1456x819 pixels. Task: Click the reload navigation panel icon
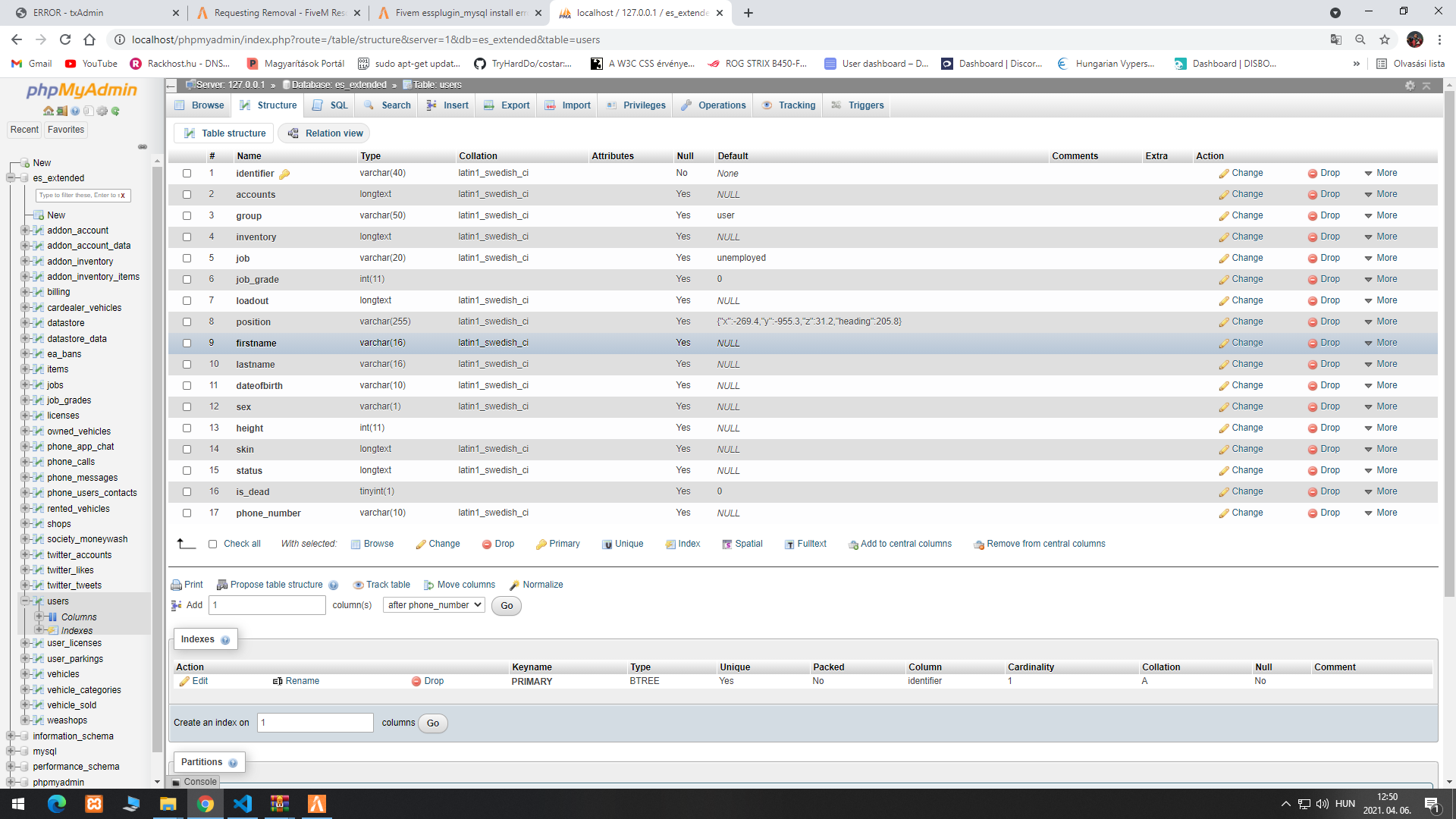[x=115, y=111]
